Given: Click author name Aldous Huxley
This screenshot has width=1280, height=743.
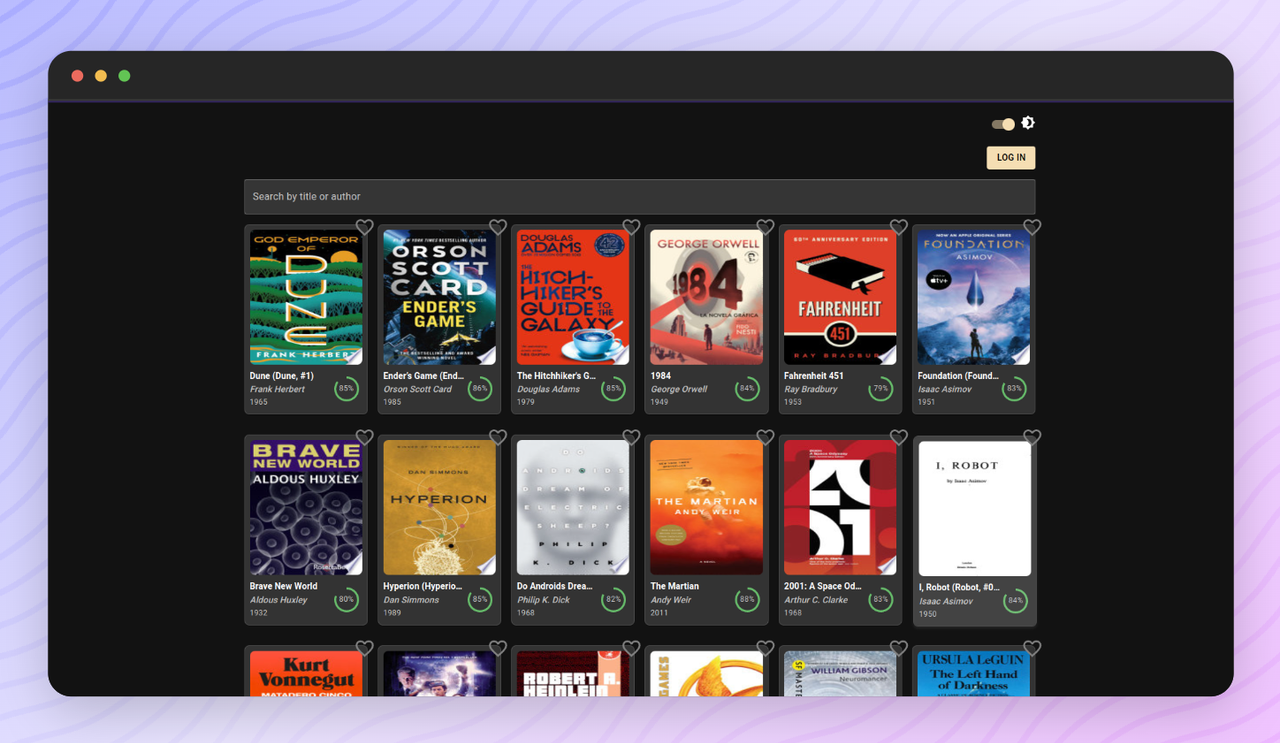Looking at the screenshot, I should click(x=279, y=600).
